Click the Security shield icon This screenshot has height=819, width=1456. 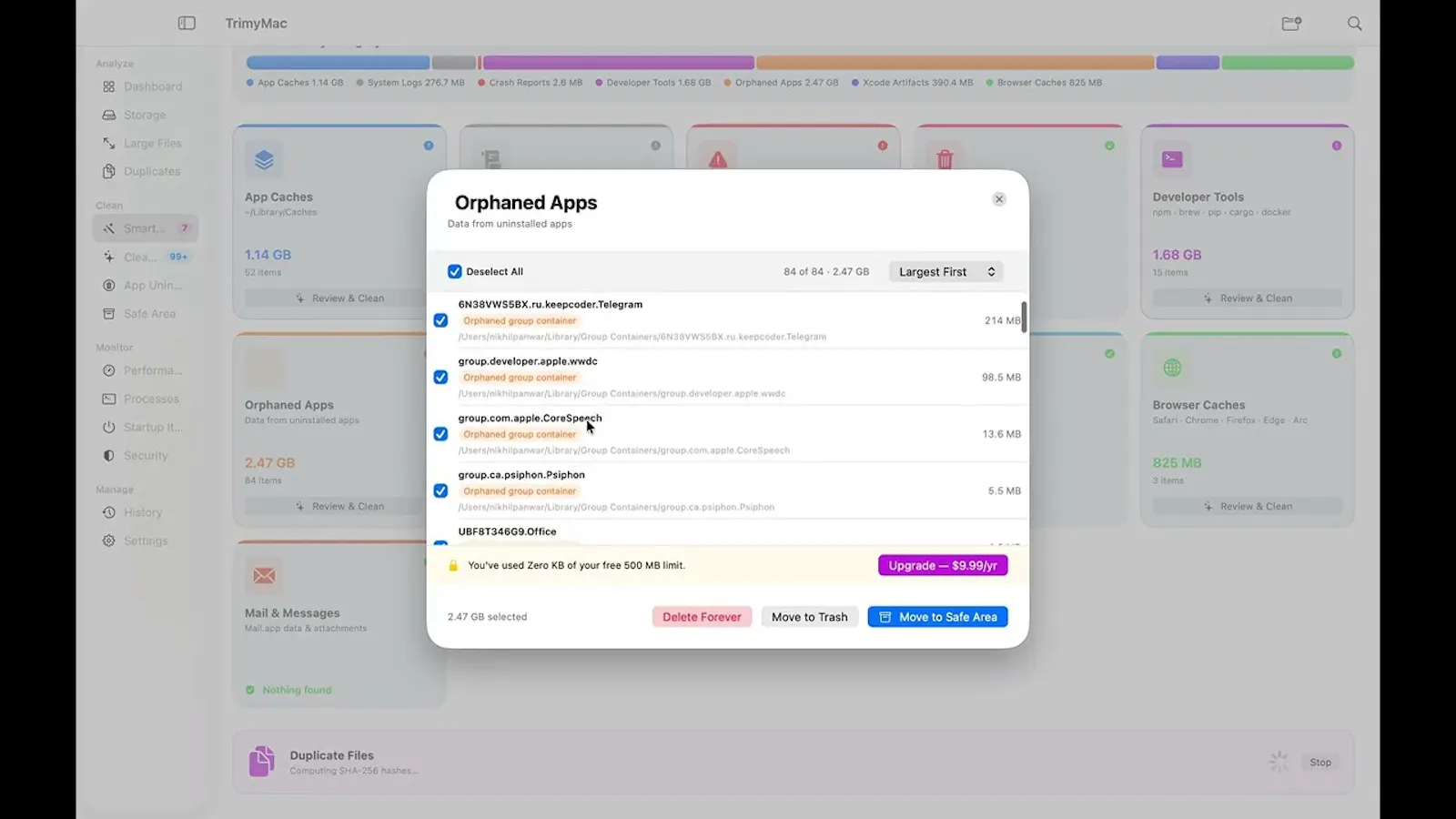pos(109,455)
